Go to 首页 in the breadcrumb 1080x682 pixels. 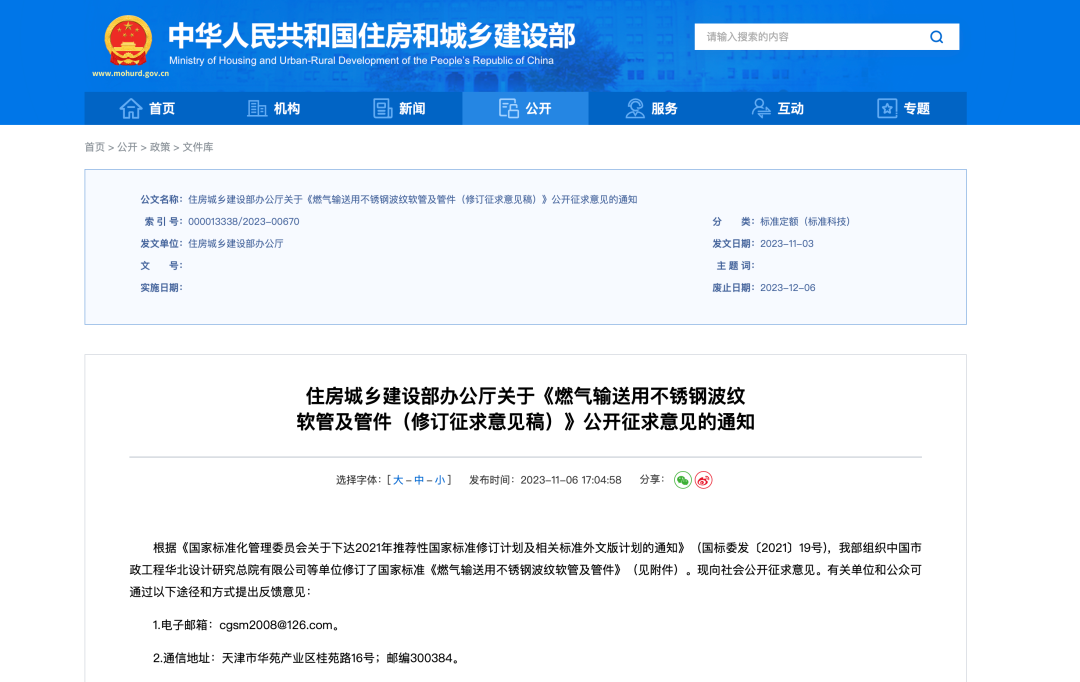[94, 147]
